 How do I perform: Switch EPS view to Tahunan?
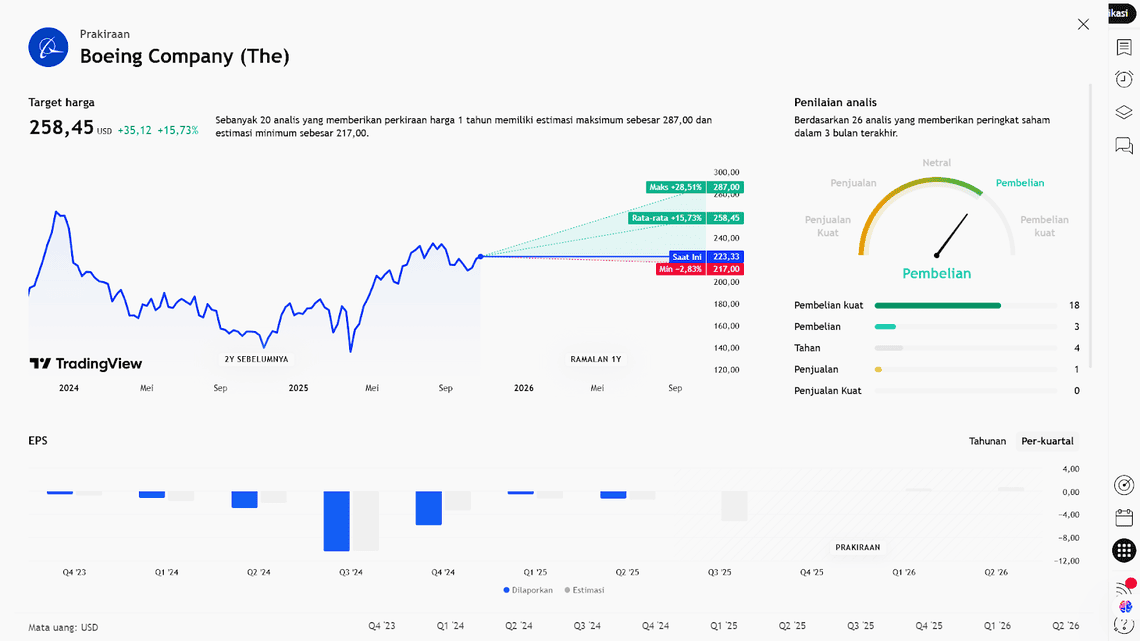(987, 441)
